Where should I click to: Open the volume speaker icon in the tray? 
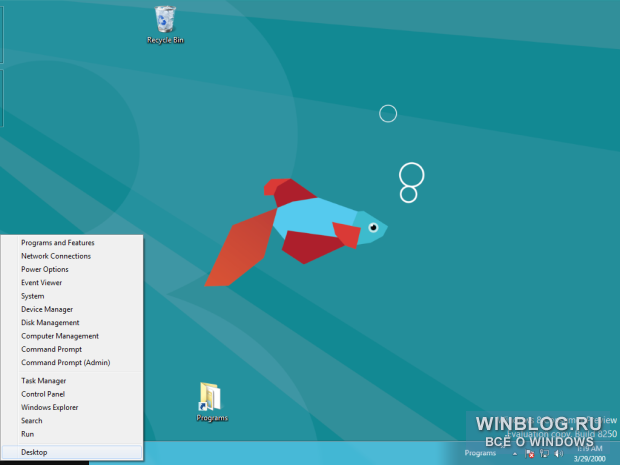[x=558, y=454]
